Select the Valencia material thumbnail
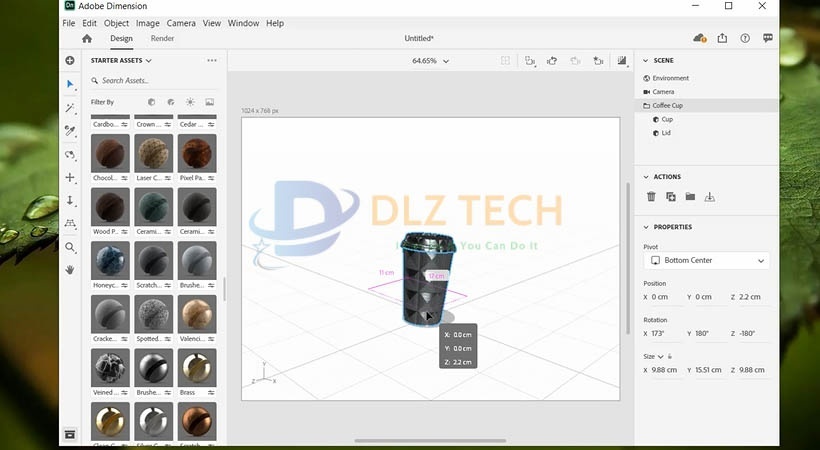Viewport: 820px width, 450px height. [x=197, y=314]
